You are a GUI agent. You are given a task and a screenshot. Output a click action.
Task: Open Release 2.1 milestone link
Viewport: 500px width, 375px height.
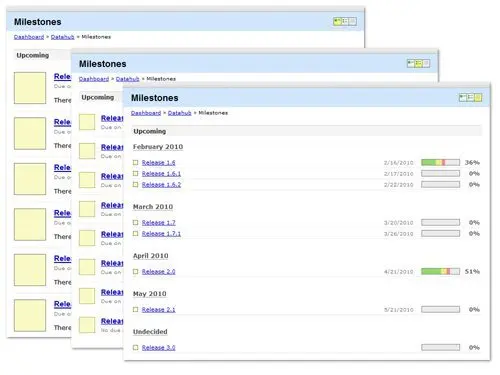(158, 310)
